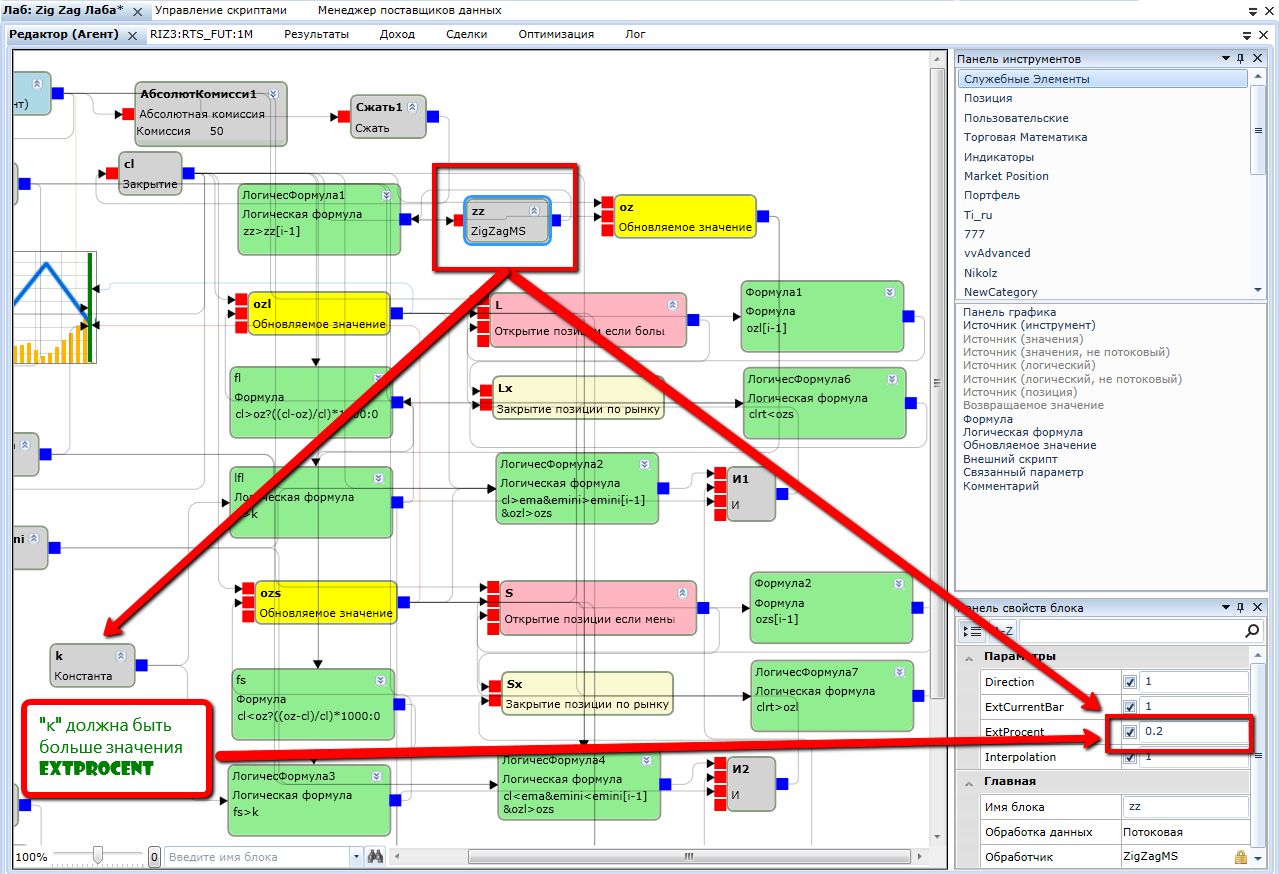The image size is (1279, 874).
Task: Click the Имя блока value field
Action: 1185,807
